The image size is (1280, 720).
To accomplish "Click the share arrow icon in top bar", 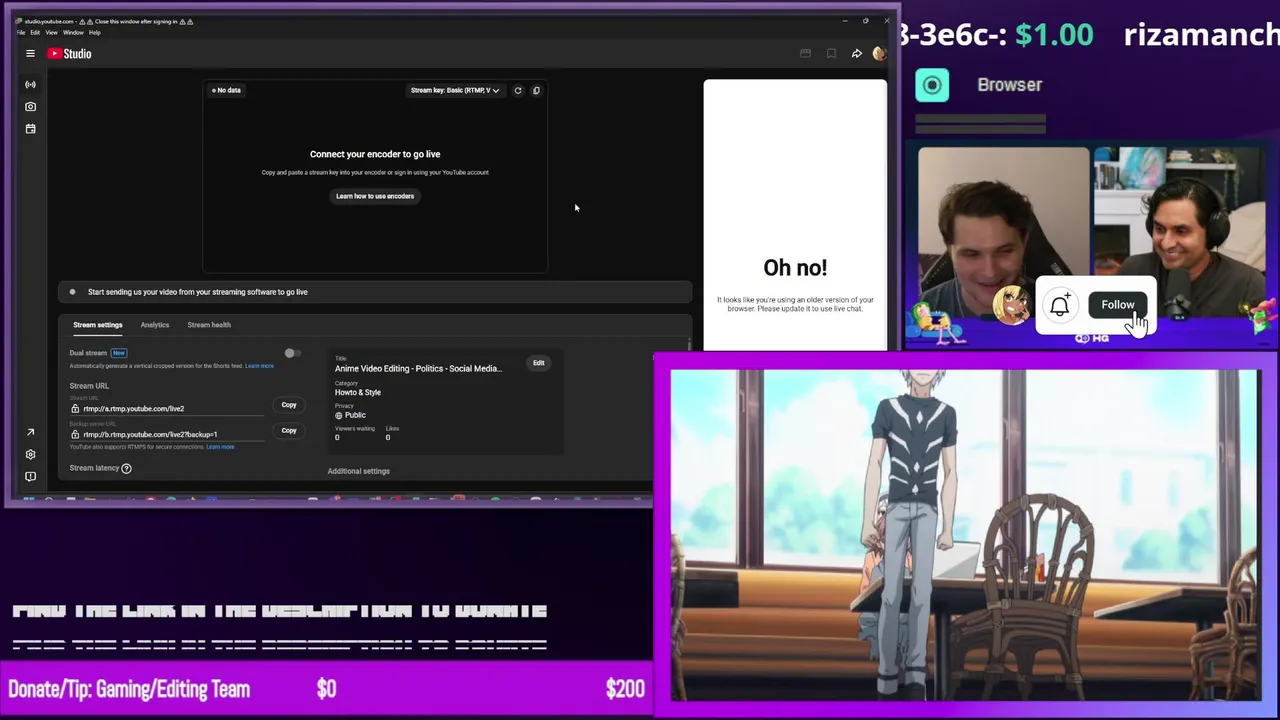I will click(x=857, y=54).
